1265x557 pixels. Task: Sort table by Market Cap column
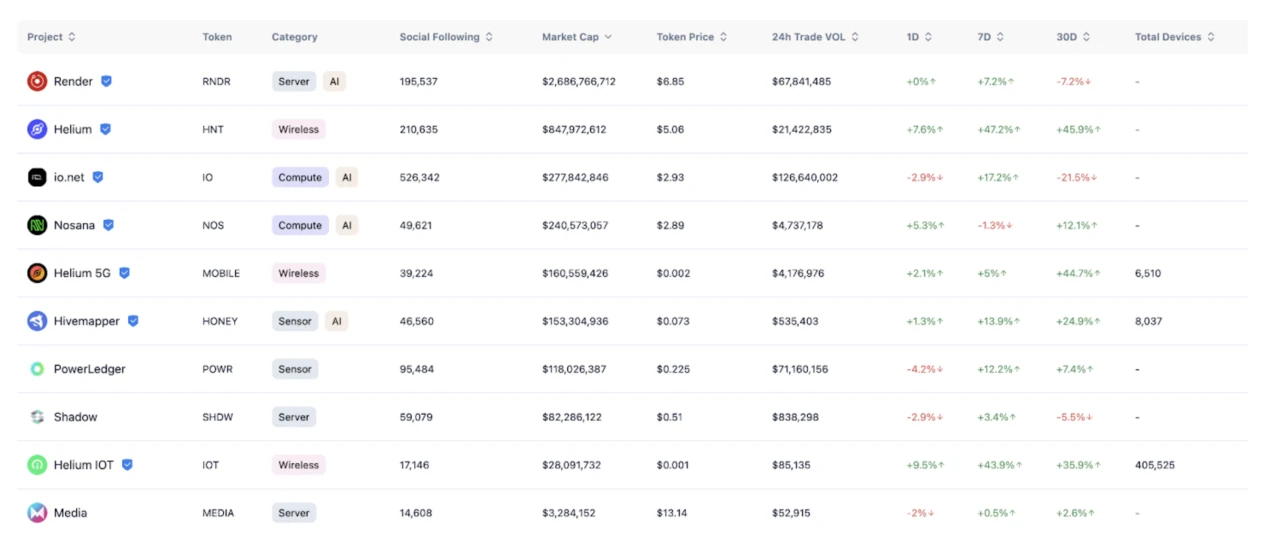click(x=576, y=37)
